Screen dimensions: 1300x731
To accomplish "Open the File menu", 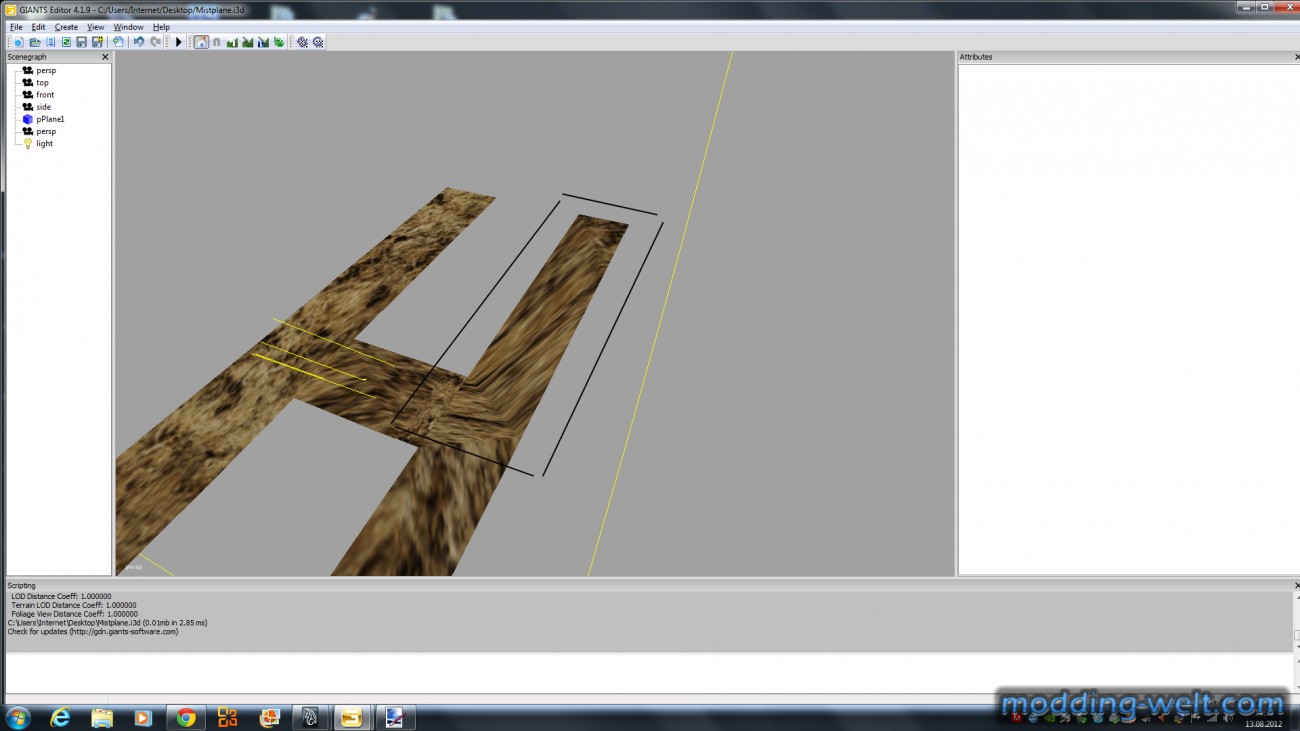I will point(16,27).
